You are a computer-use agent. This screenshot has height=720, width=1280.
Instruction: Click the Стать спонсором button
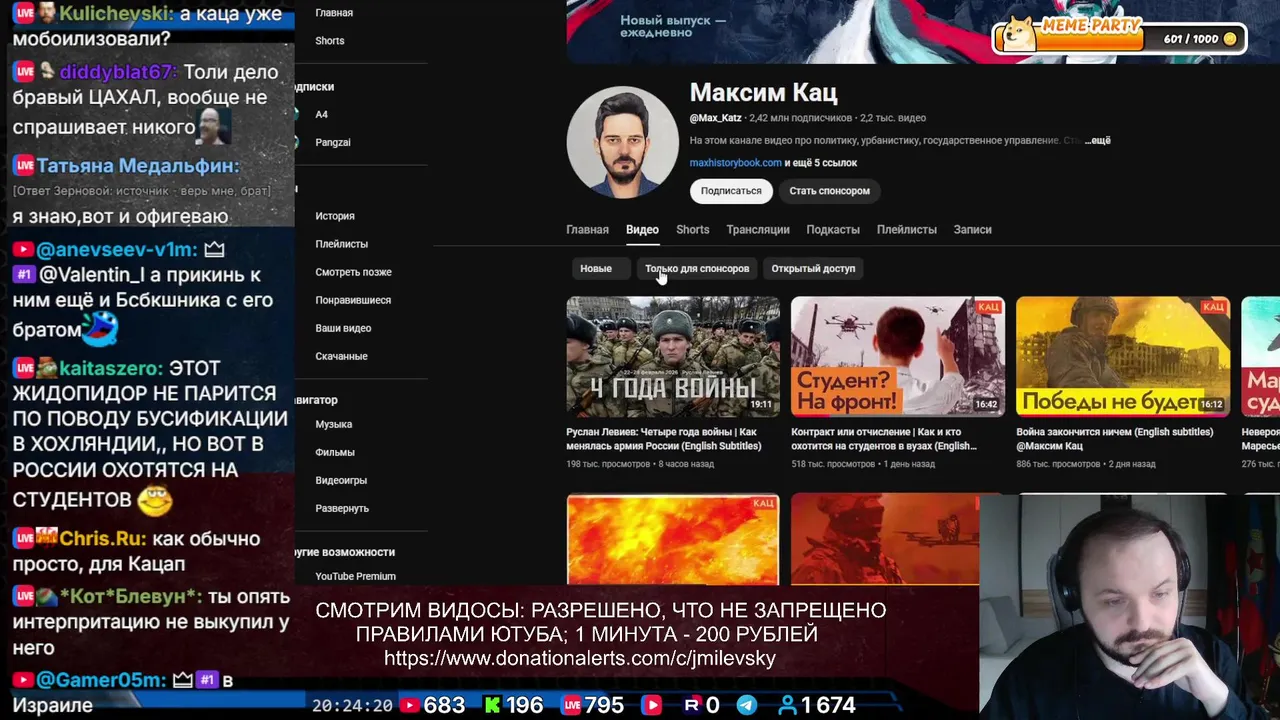pyautogui.click(x=829, y=191)
